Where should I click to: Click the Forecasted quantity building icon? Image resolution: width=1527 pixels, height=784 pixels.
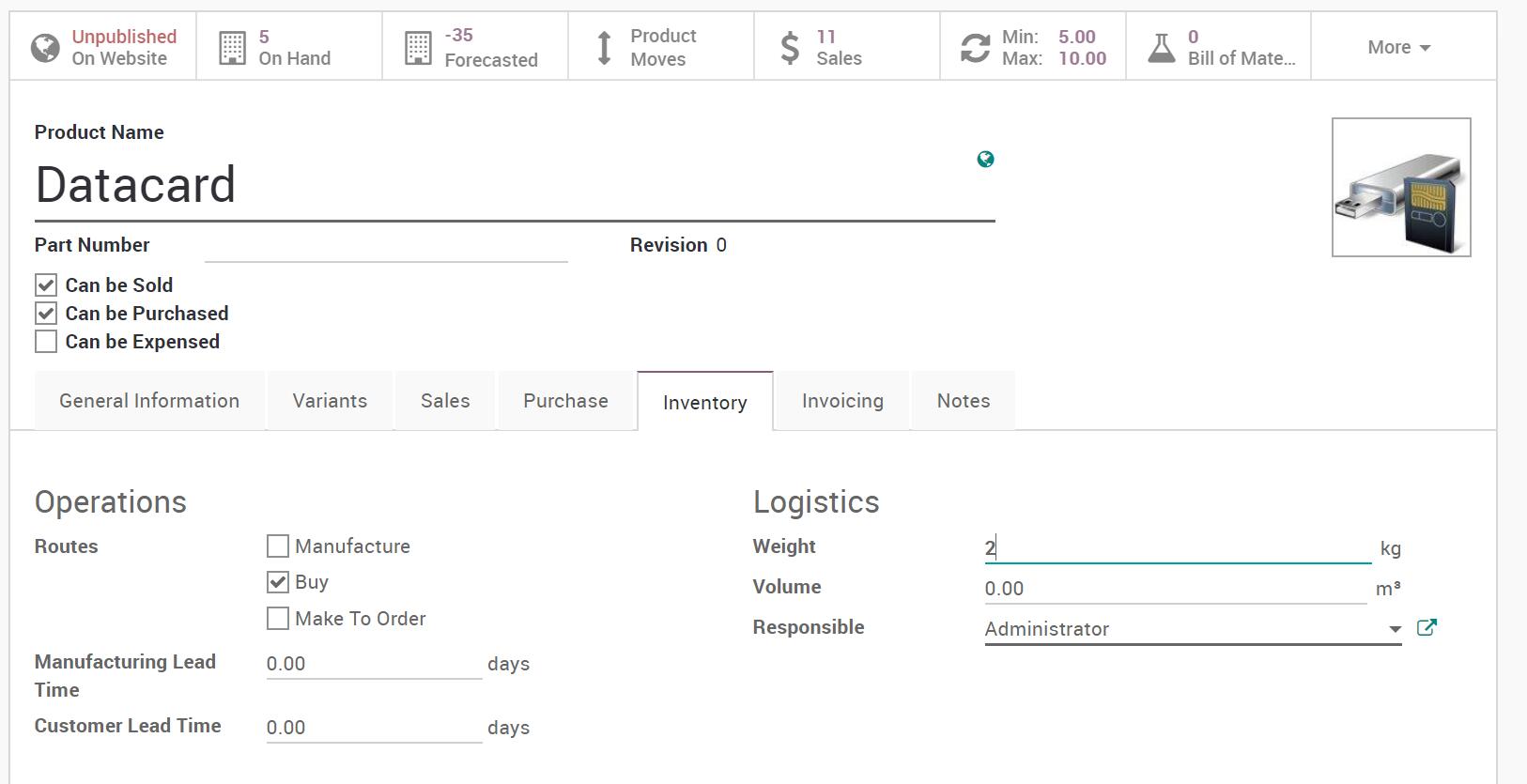point(418,47)
